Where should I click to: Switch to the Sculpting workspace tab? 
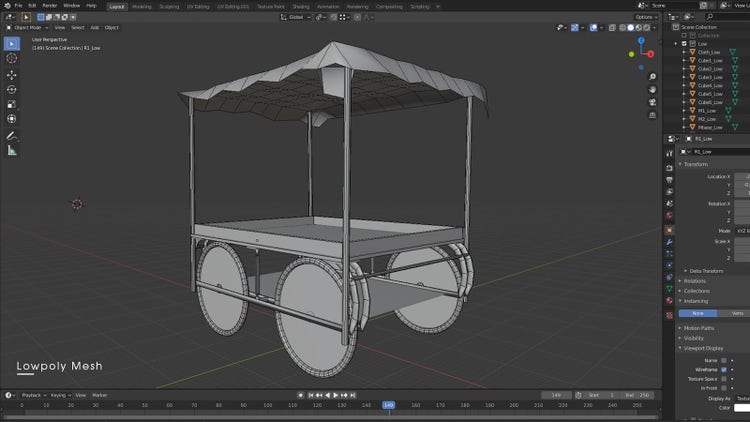pos(169,5)
